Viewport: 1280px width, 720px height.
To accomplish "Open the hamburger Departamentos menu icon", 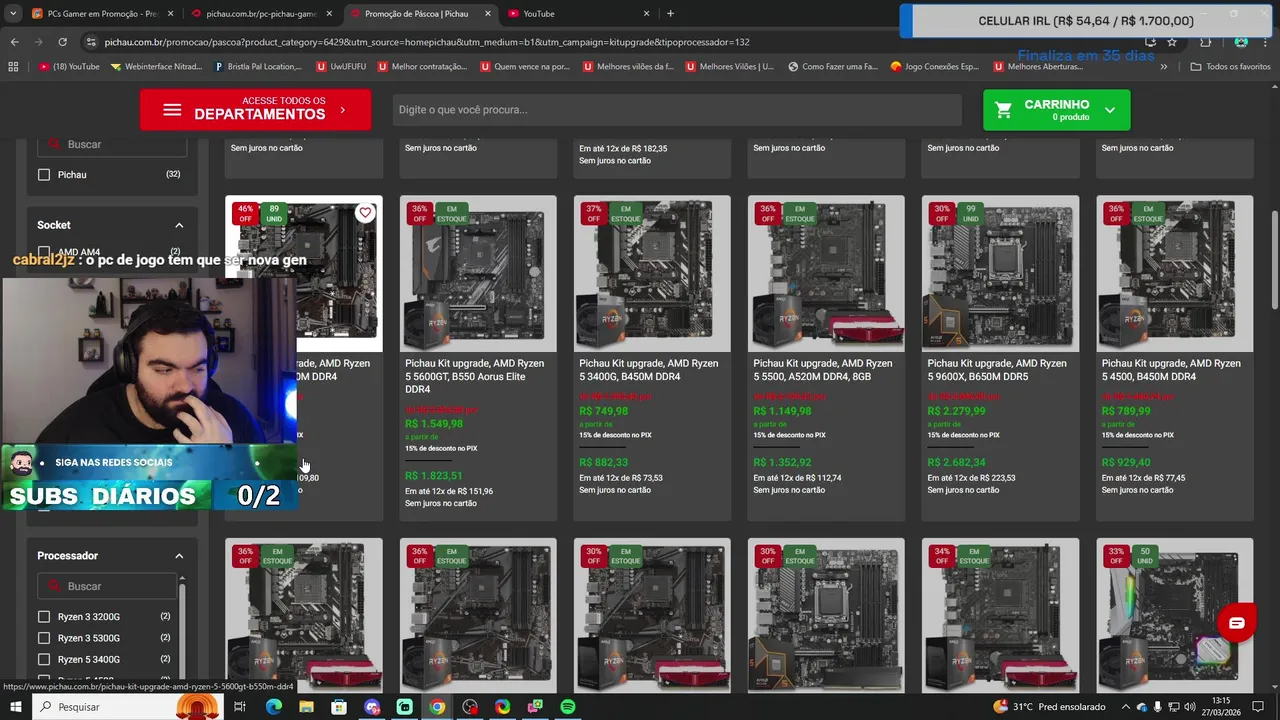I will (172, 110).
